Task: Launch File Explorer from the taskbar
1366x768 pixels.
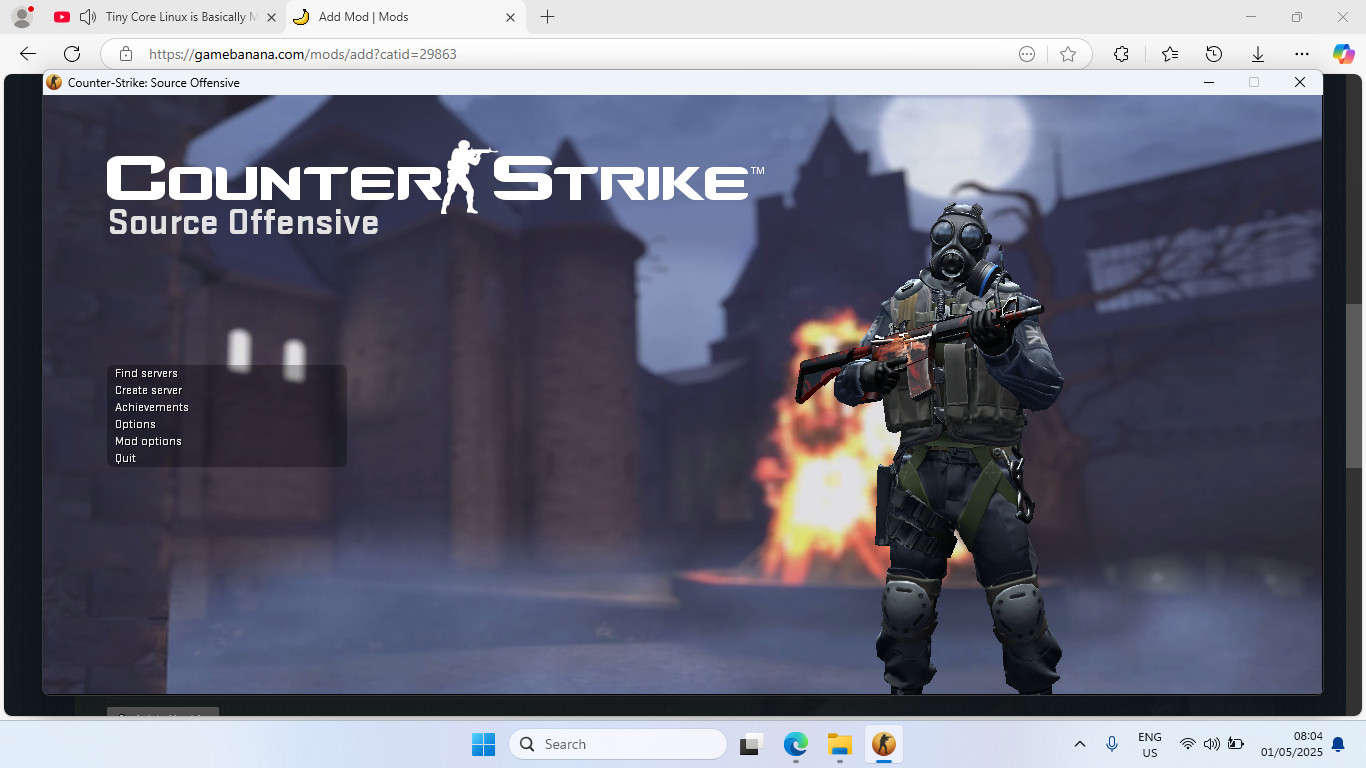Action: [839, 744]
